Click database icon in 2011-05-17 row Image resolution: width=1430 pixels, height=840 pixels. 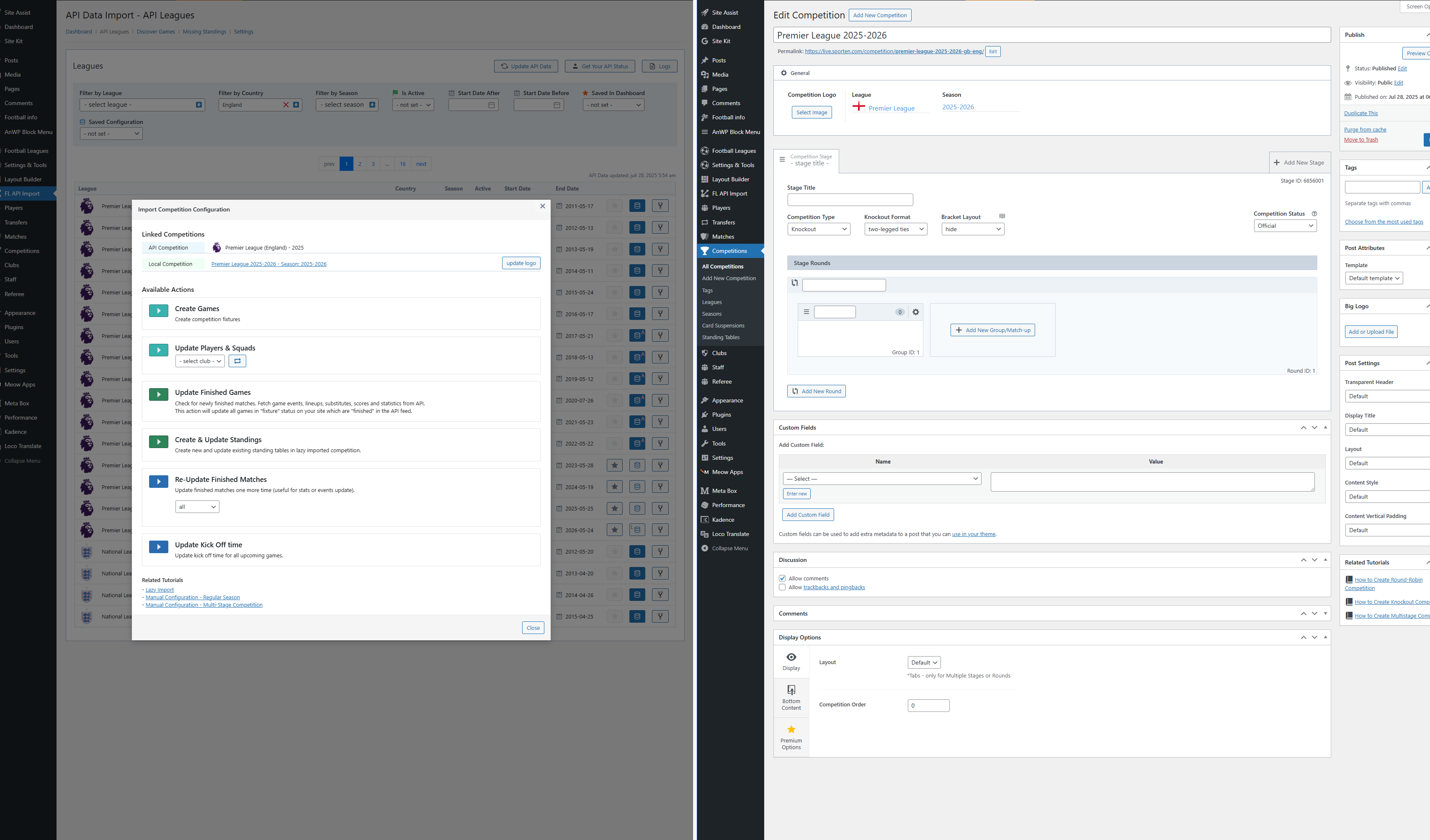[x=637, y=206]
